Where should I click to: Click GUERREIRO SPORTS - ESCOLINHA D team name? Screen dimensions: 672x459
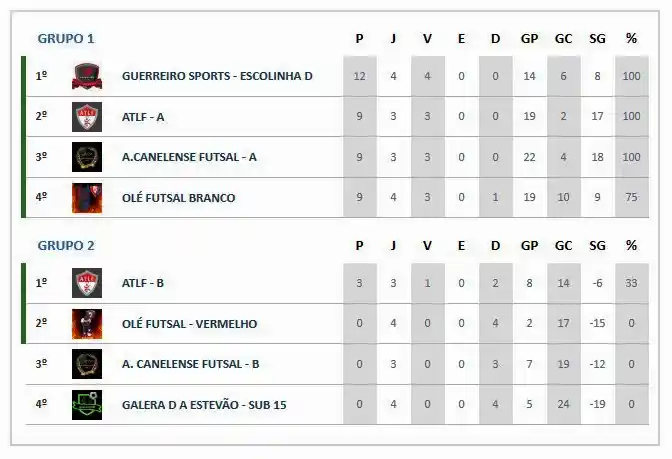point(217,76)
